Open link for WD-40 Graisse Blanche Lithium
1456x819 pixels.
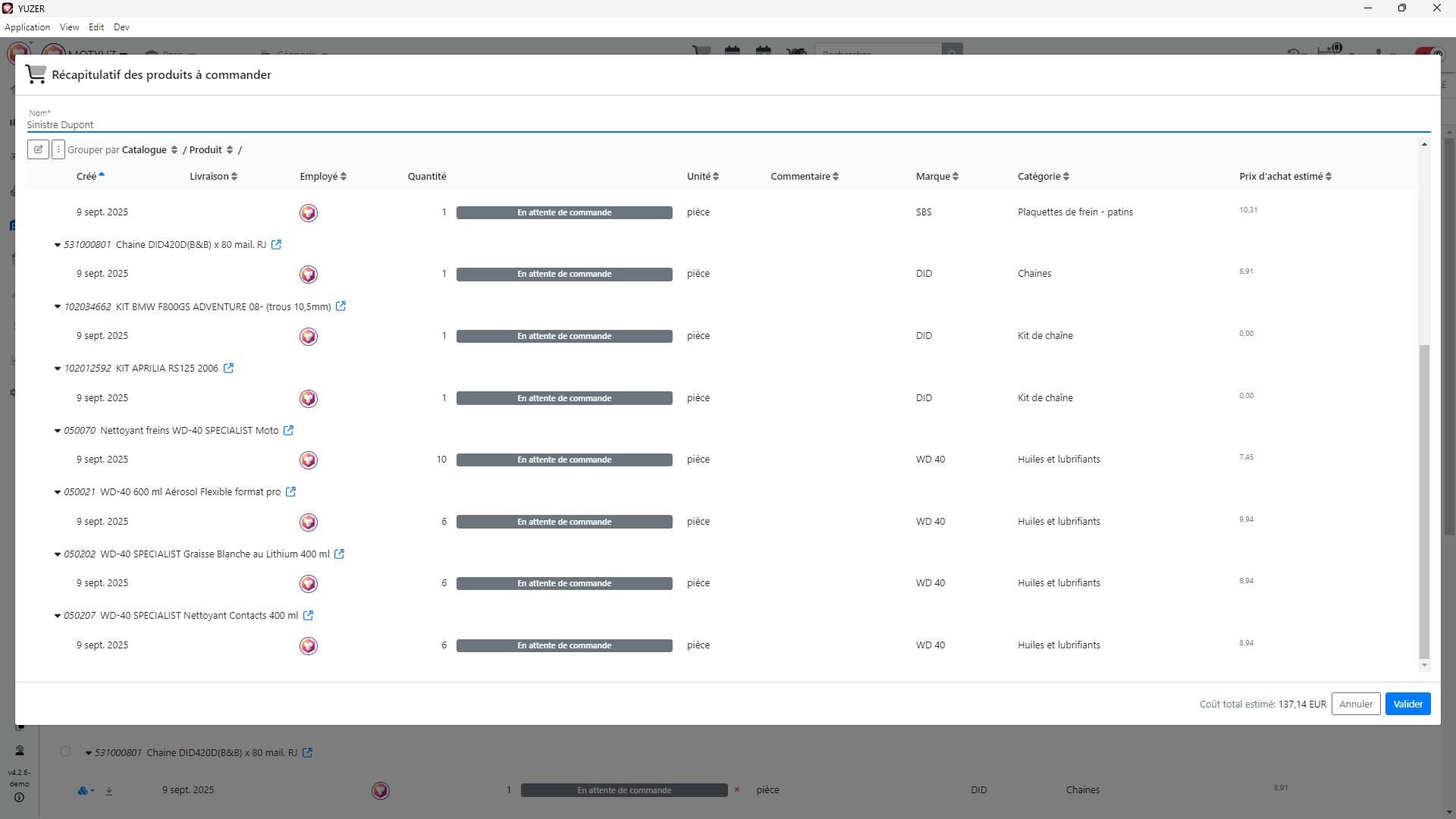(x=339, y=554)
